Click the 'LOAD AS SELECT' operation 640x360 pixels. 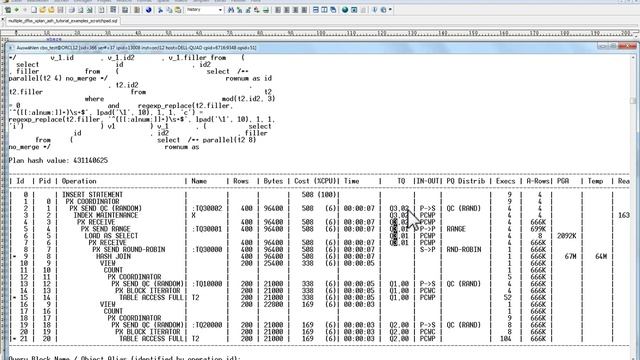point(111,236)
